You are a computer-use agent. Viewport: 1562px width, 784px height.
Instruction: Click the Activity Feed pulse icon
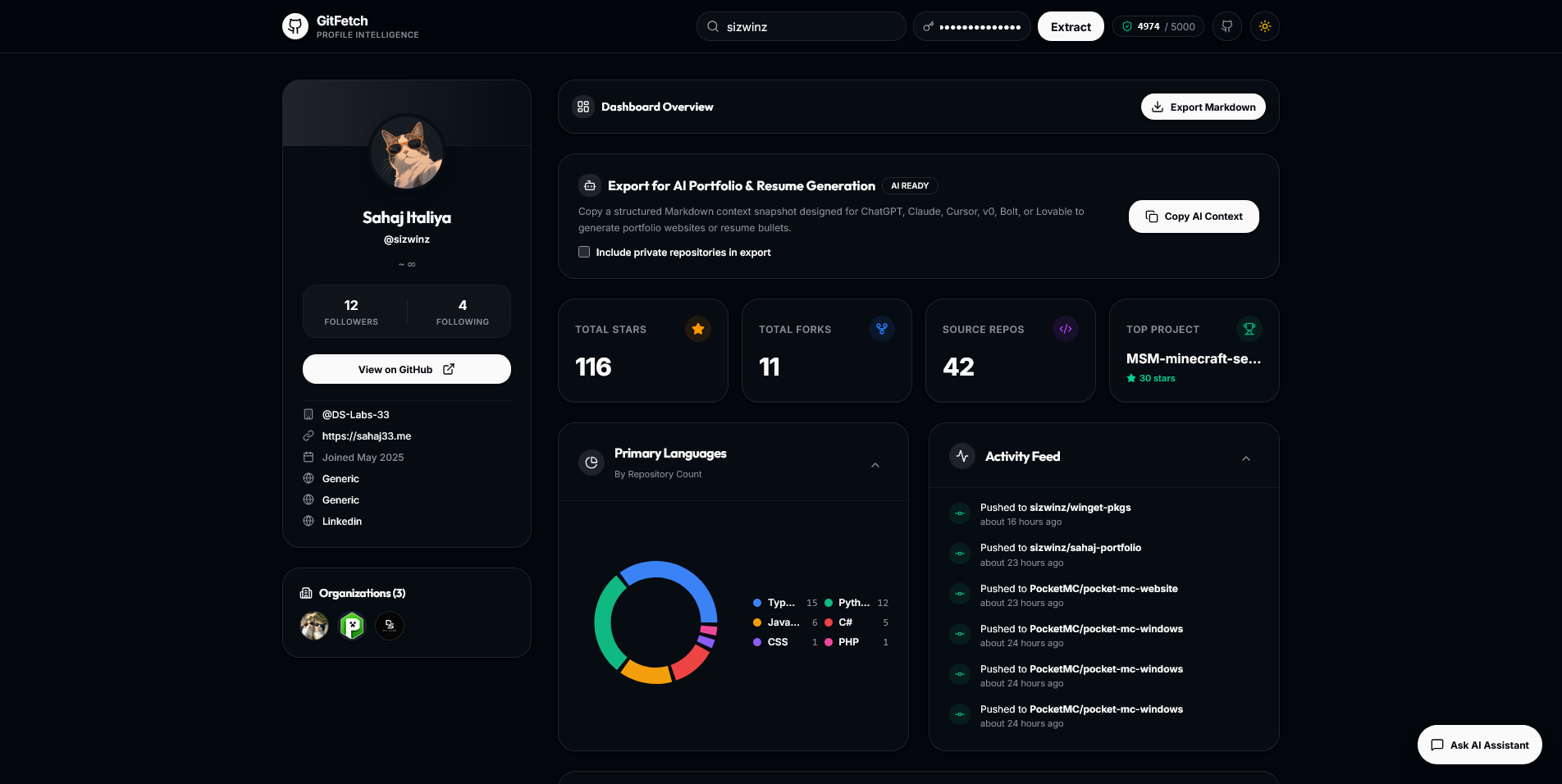click(x=962, y=456)
